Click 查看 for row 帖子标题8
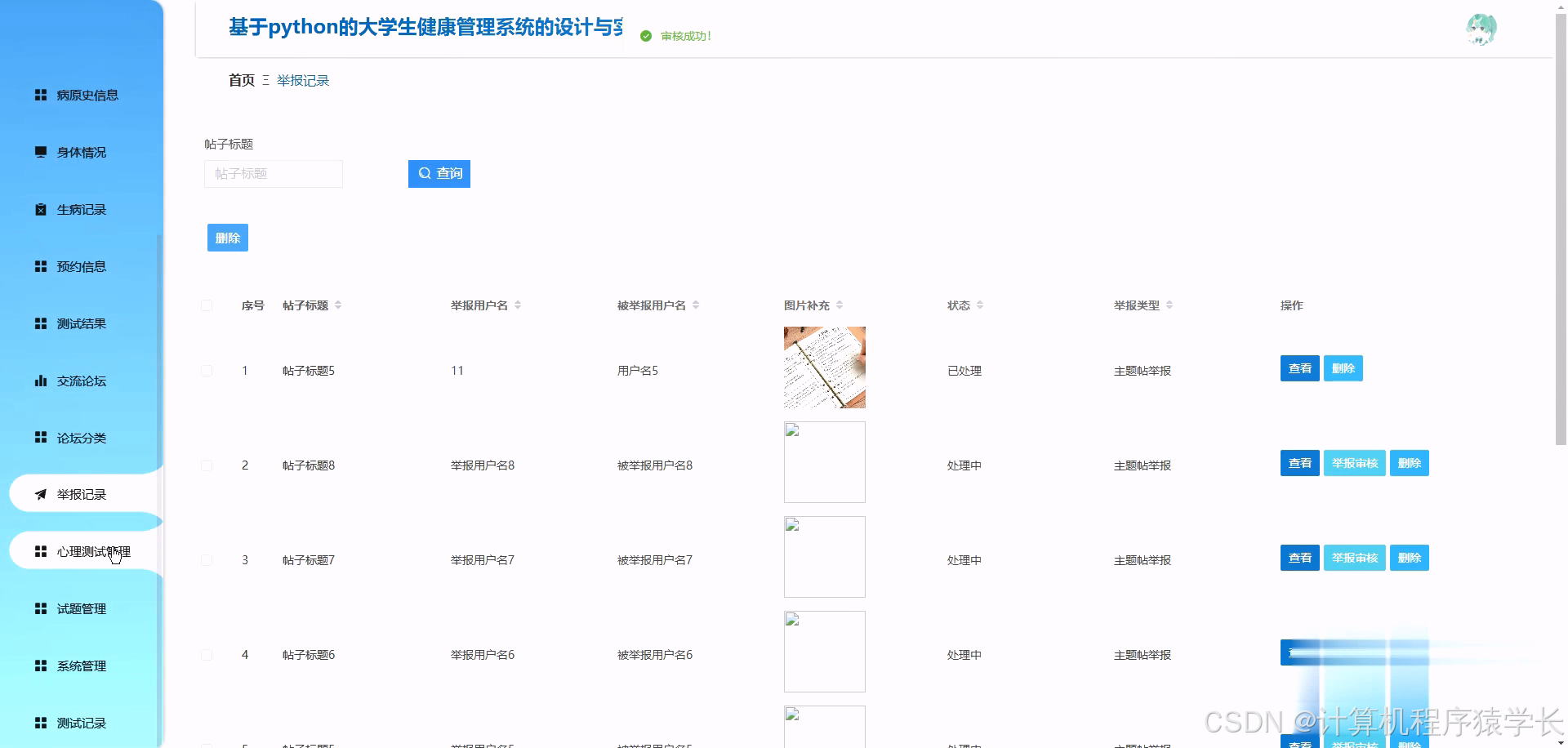This screenshot has width=1568, height=748. 1300,463
